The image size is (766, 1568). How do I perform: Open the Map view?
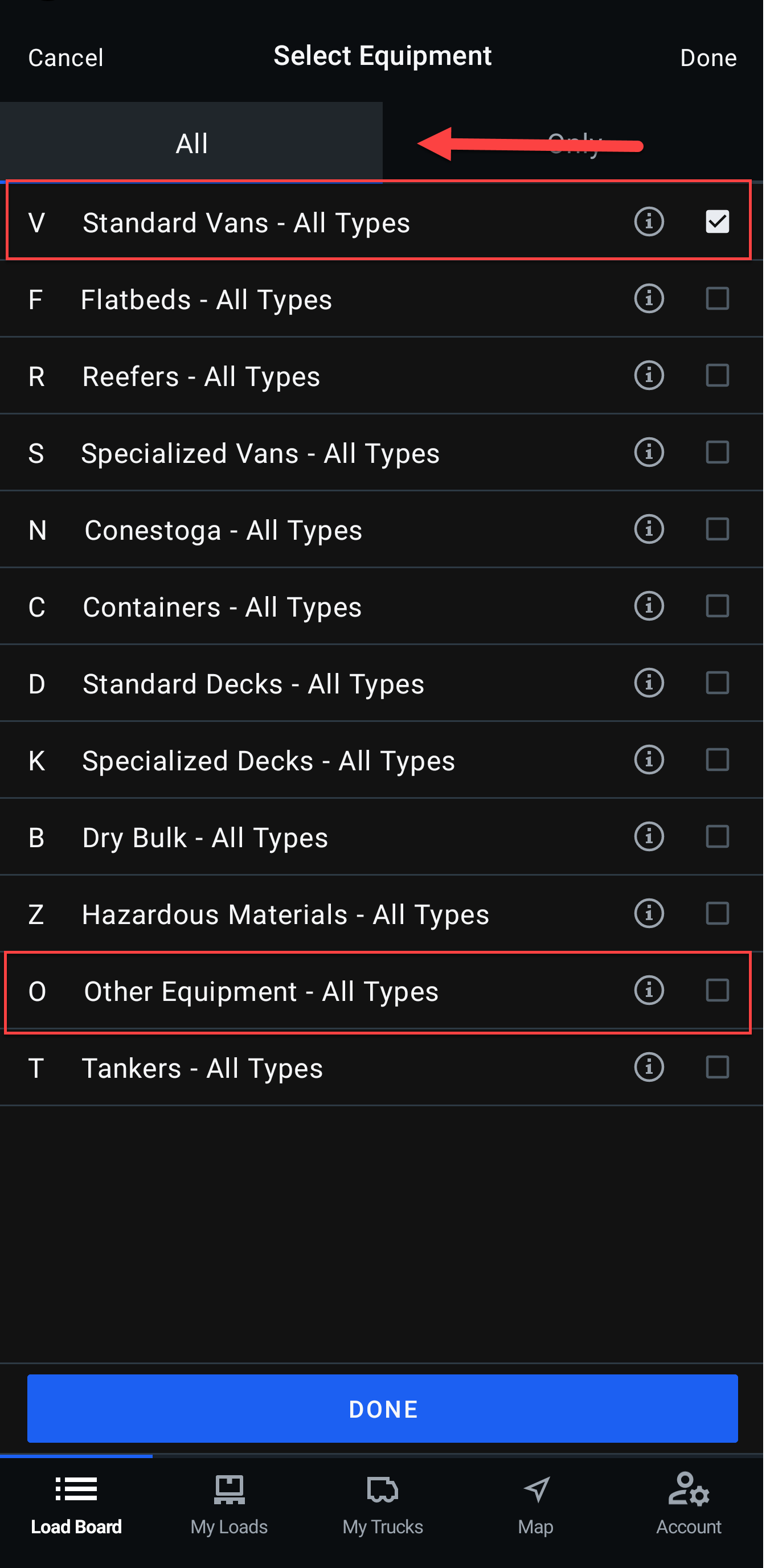pyautogui.click(x=536, y=1509)
